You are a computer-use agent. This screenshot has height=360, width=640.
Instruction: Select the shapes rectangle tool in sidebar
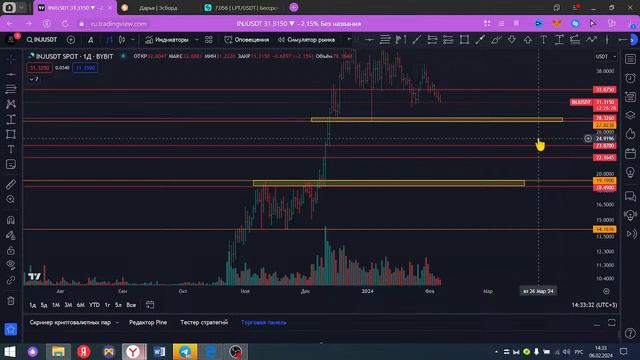click(11, 134)
